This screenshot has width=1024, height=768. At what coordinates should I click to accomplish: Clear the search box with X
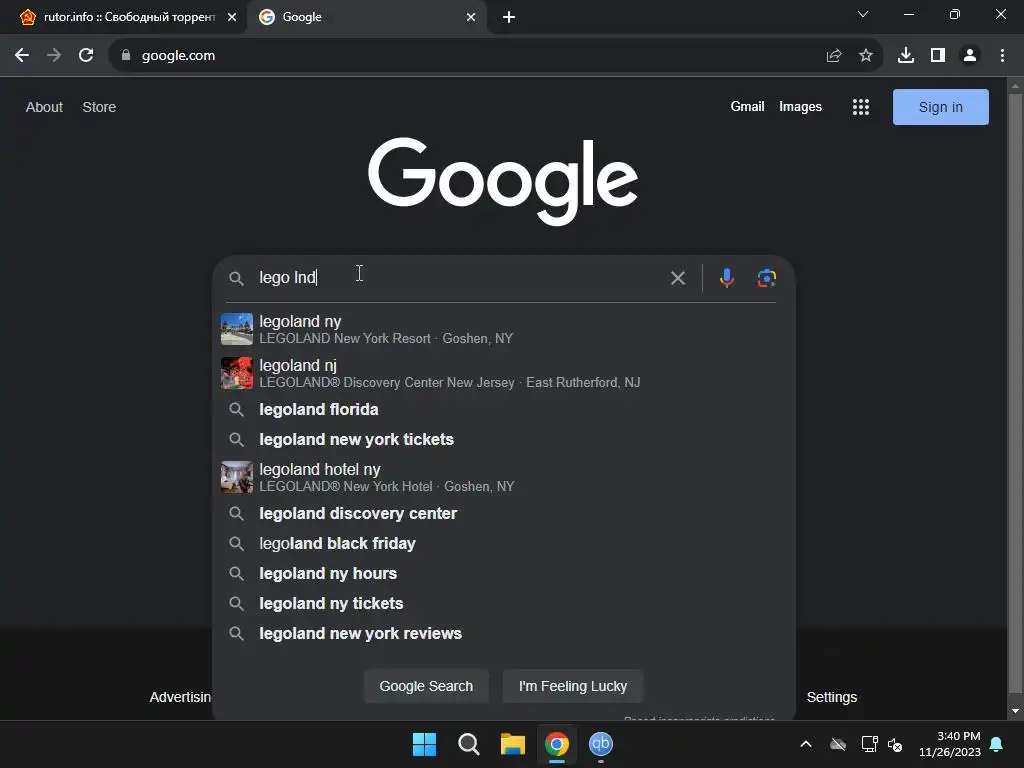(x=678, y=278)
